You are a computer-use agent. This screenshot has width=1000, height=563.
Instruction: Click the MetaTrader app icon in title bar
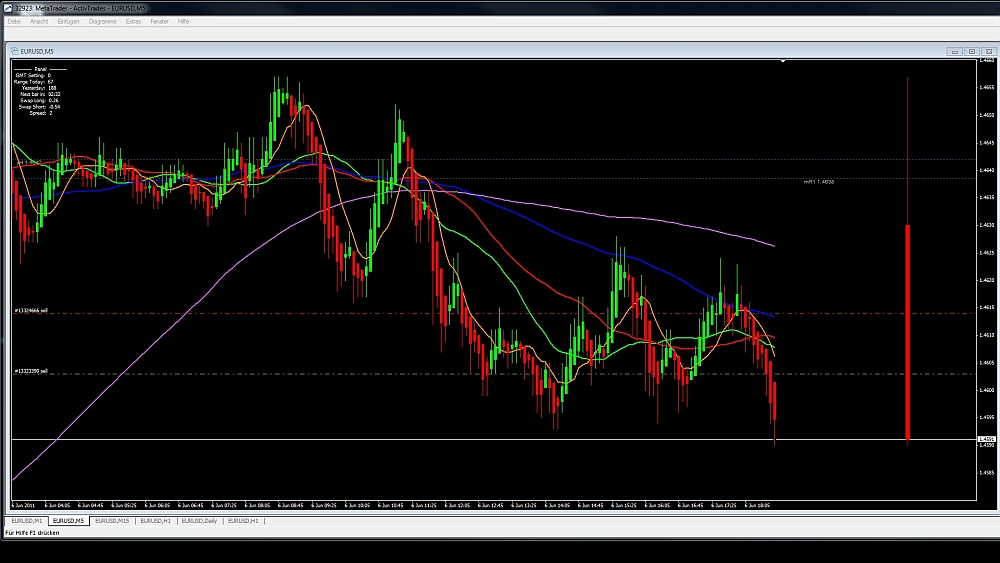[8, 8]
